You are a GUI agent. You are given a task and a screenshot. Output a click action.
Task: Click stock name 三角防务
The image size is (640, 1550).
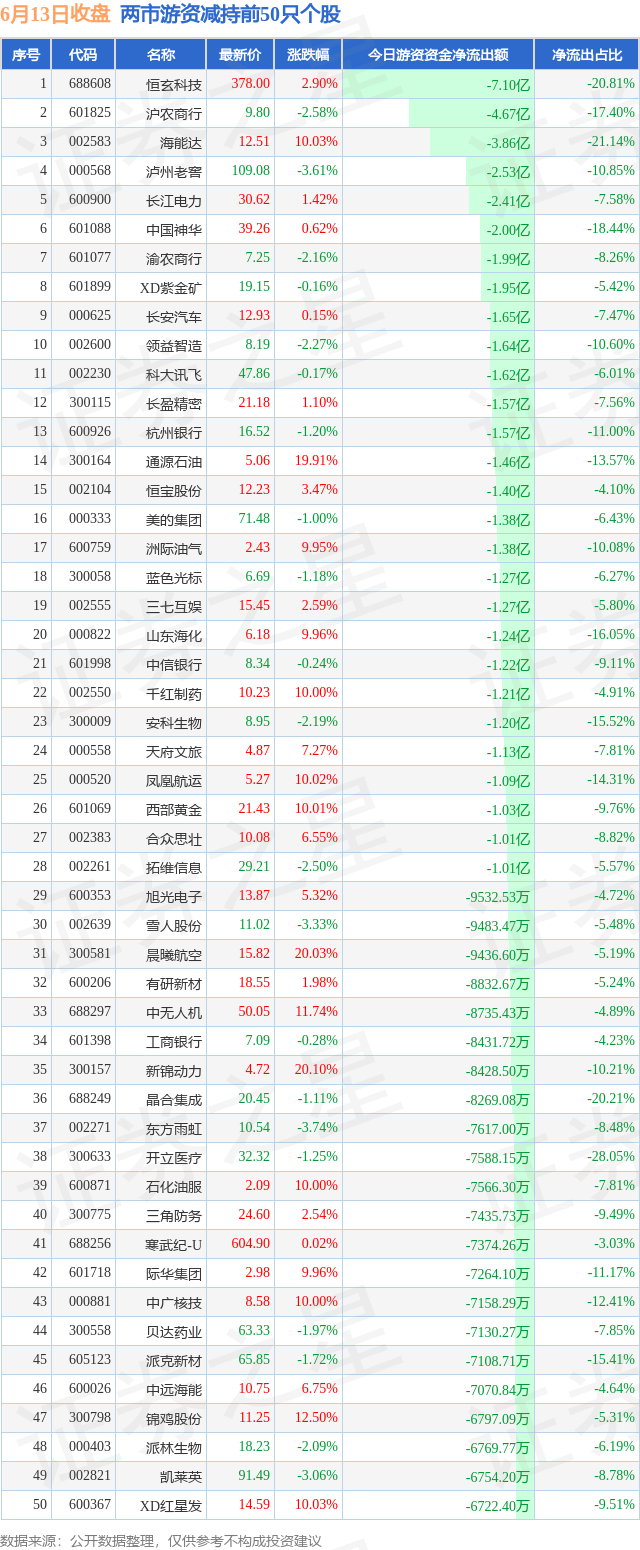coord(174,1215)
